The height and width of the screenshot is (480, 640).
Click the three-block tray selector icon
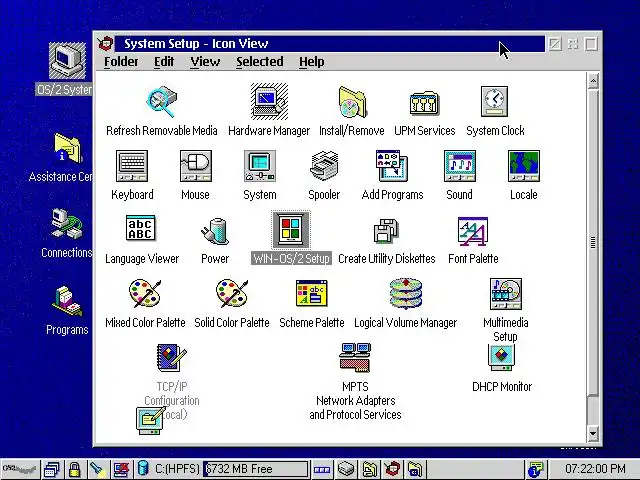[322, 469]
